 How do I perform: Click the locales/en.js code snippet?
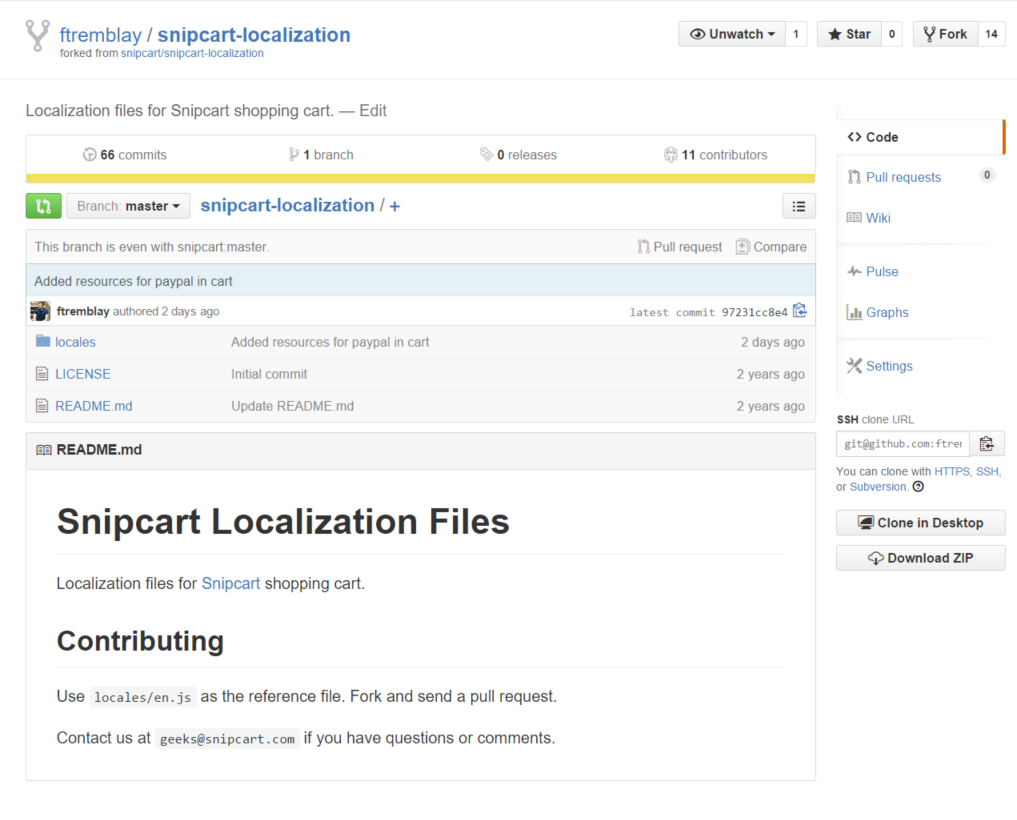tap(143, 697)
